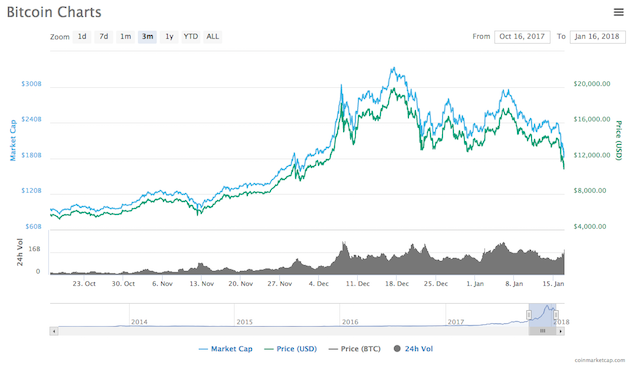Click the $20,000.00 price axis label
Viewport: 630px width, 365px height.
pos(592,84)
